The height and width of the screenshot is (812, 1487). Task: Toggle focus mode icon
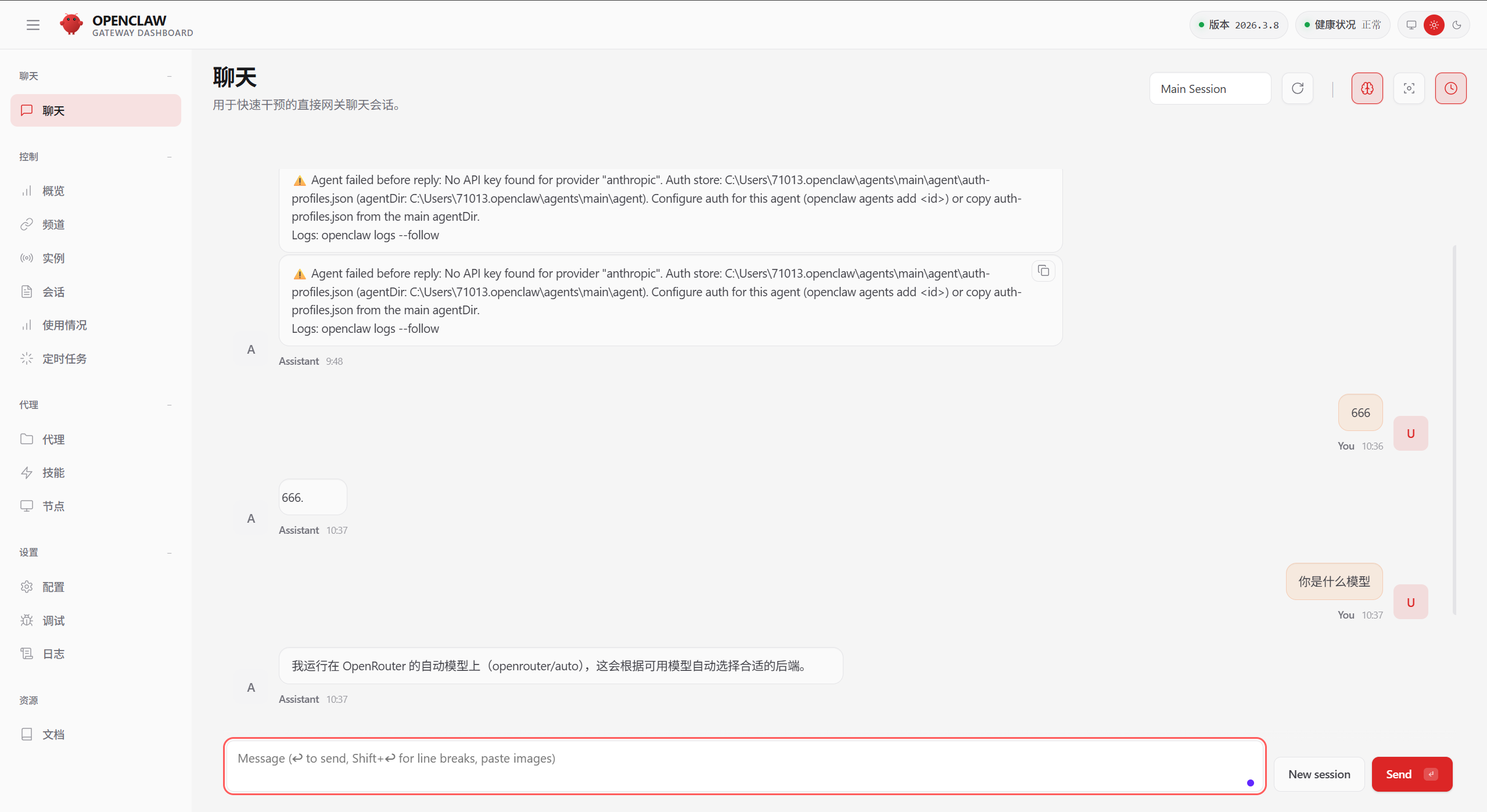tap(1409, 88)
